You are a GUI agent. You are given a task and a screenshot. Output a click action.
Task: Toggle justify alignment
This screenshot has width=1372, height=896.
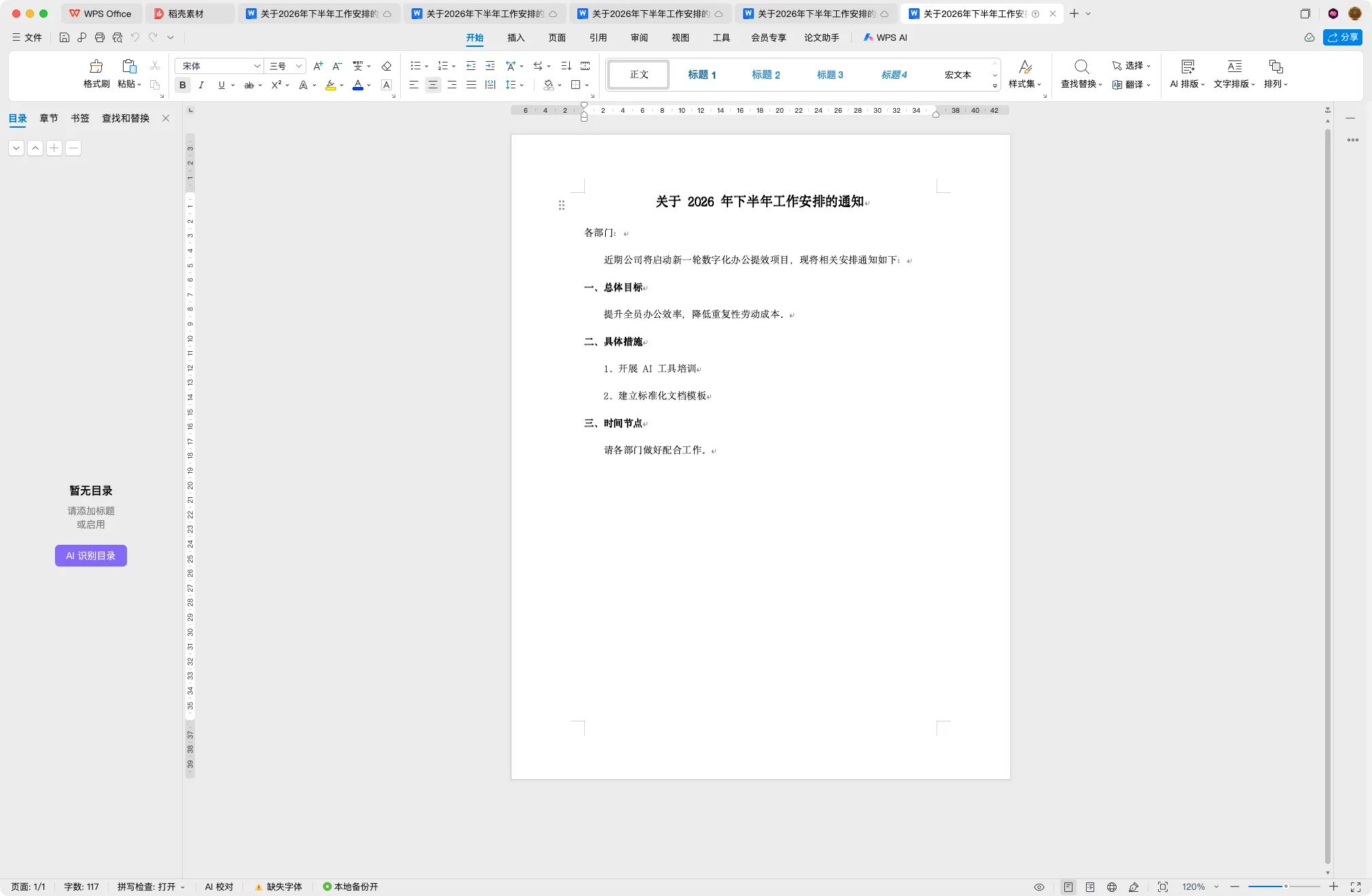click(471, 85)
